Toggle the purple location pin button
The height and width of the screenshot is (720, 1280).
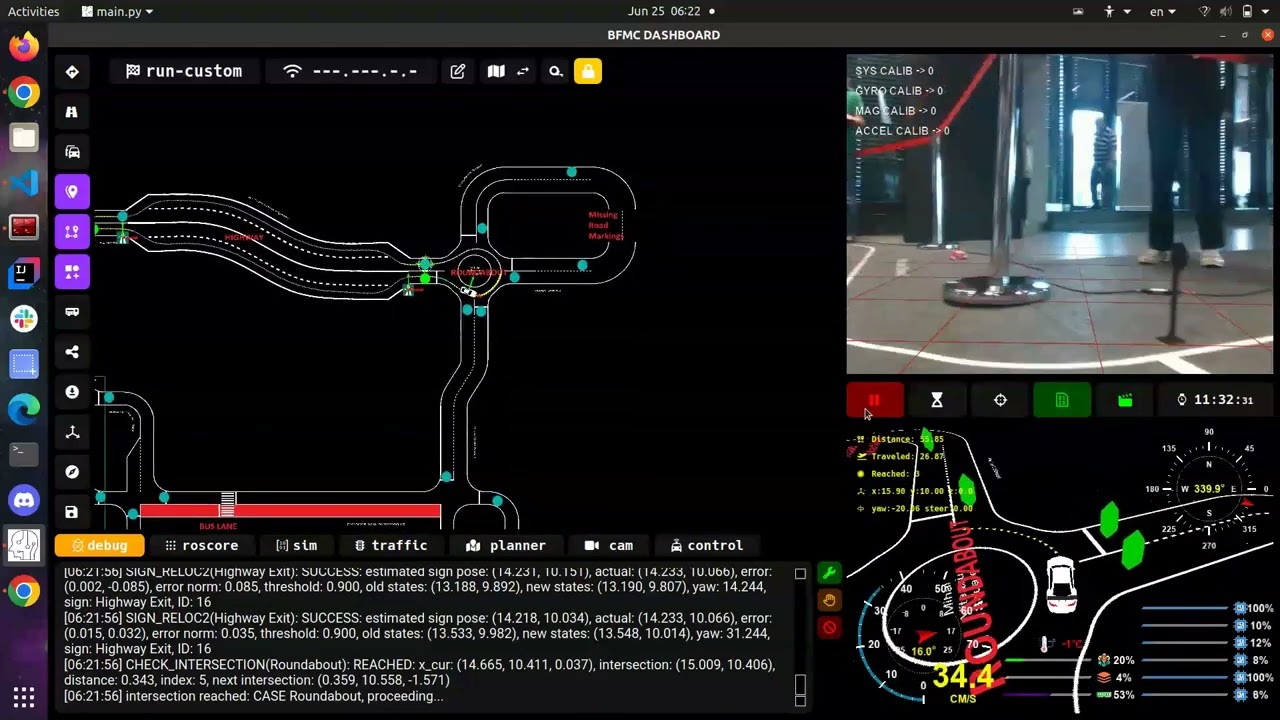coord(72,192)
